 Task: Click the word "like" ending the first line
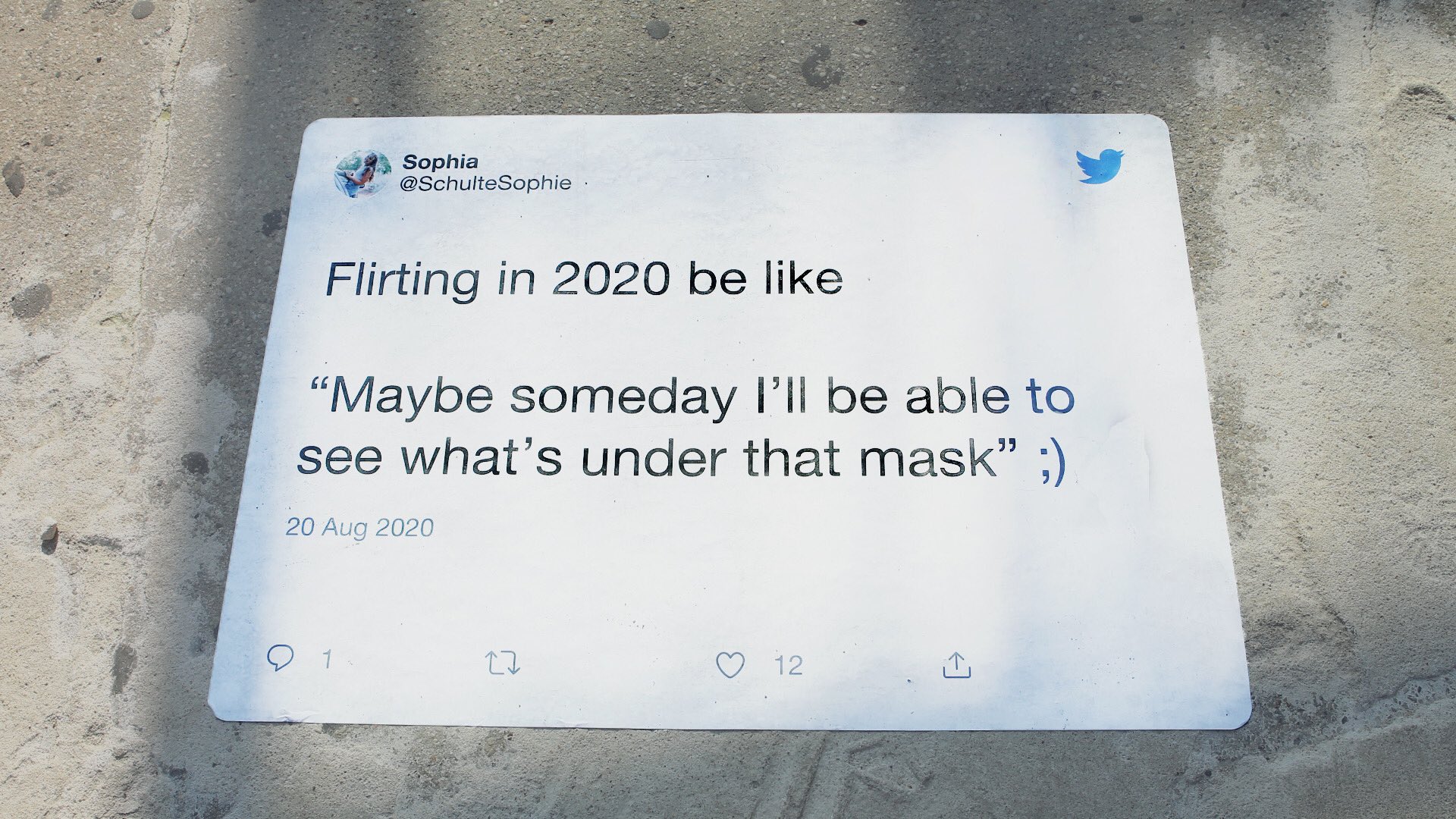[806, 279]
